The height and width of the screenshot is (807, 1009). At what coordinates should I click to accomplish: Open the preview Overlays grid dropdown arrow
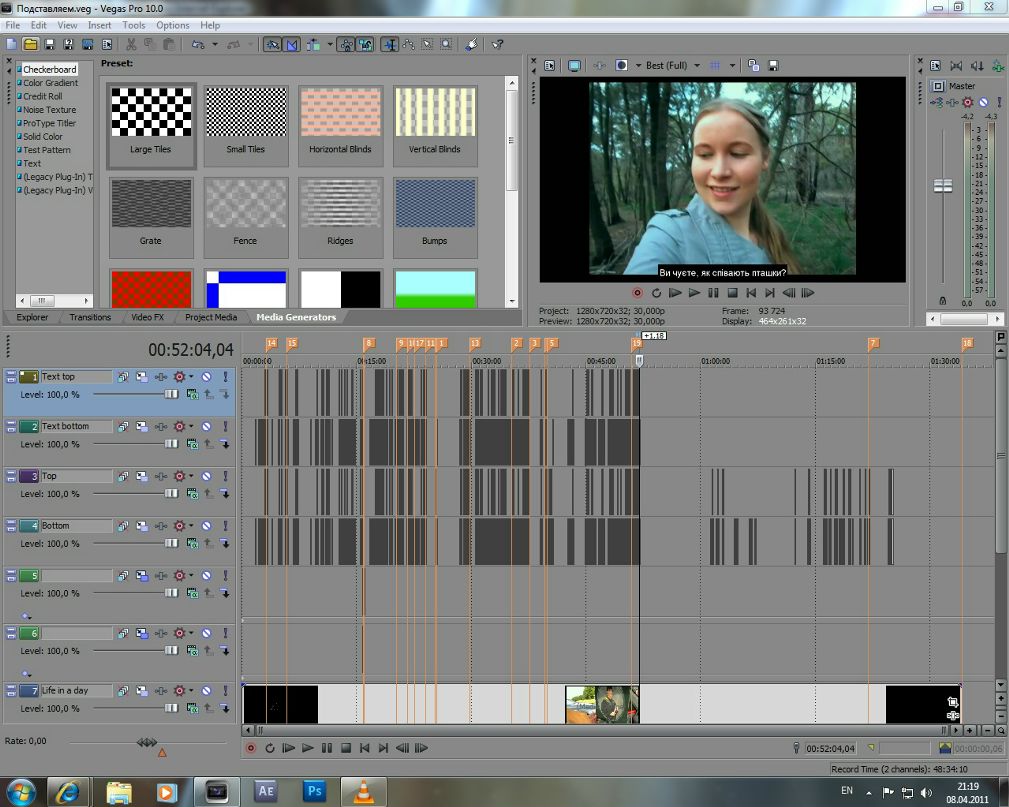(732, 66)
